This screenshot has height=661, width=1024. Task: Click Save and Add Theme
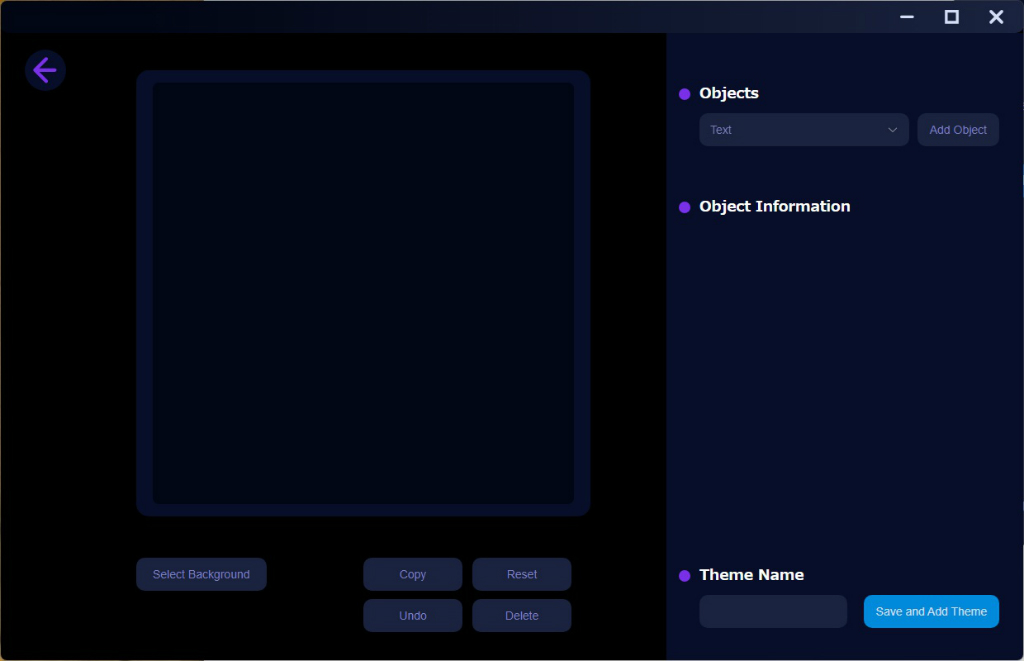[931, 611]
